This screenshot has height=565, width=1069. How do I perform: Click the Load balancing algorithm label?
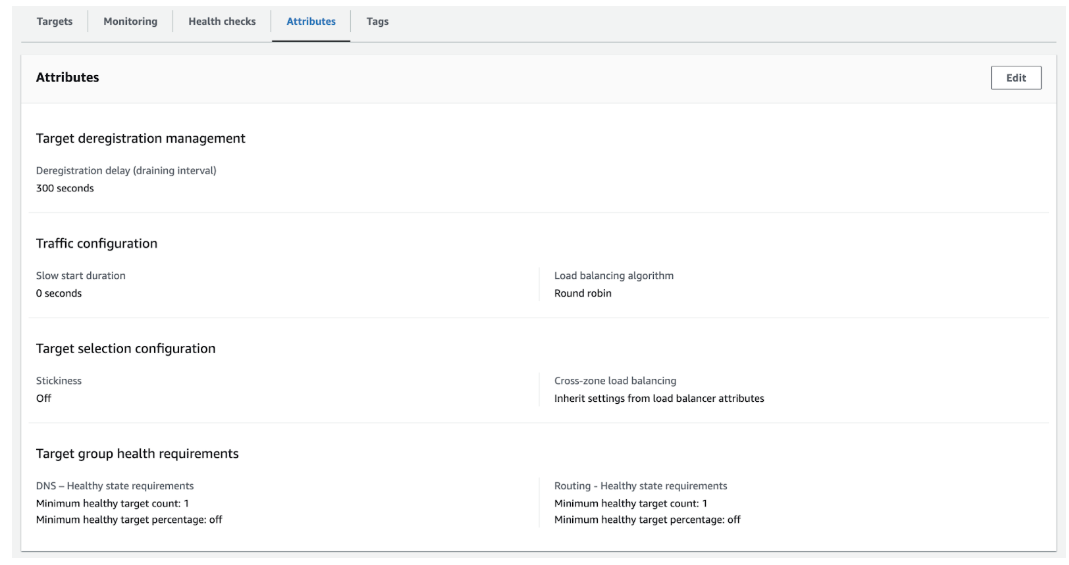tap(613, 275)
